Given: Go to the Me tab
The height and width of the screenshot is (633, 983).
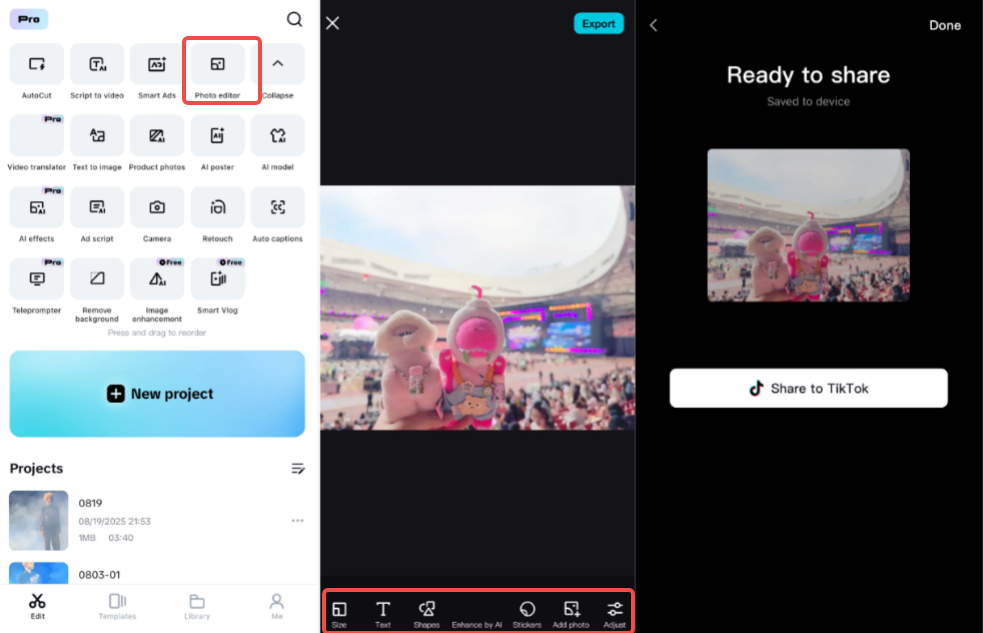Looking at the screenshot, I should (277, 607).
